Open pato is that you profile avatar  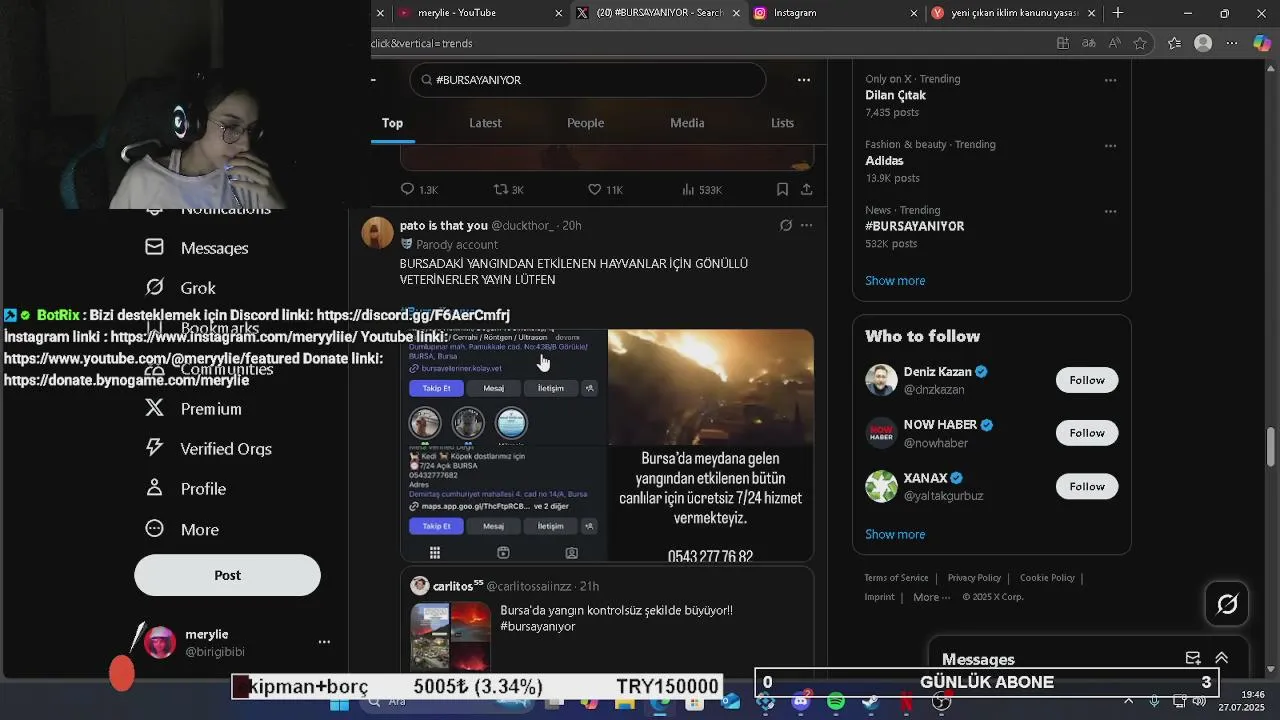(x=377, y=232)
